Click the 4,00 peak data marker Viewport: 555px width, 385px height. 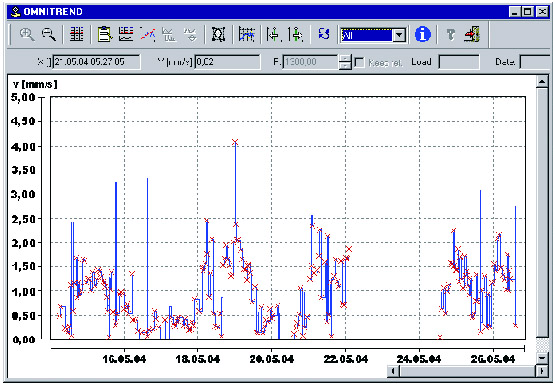235,142
